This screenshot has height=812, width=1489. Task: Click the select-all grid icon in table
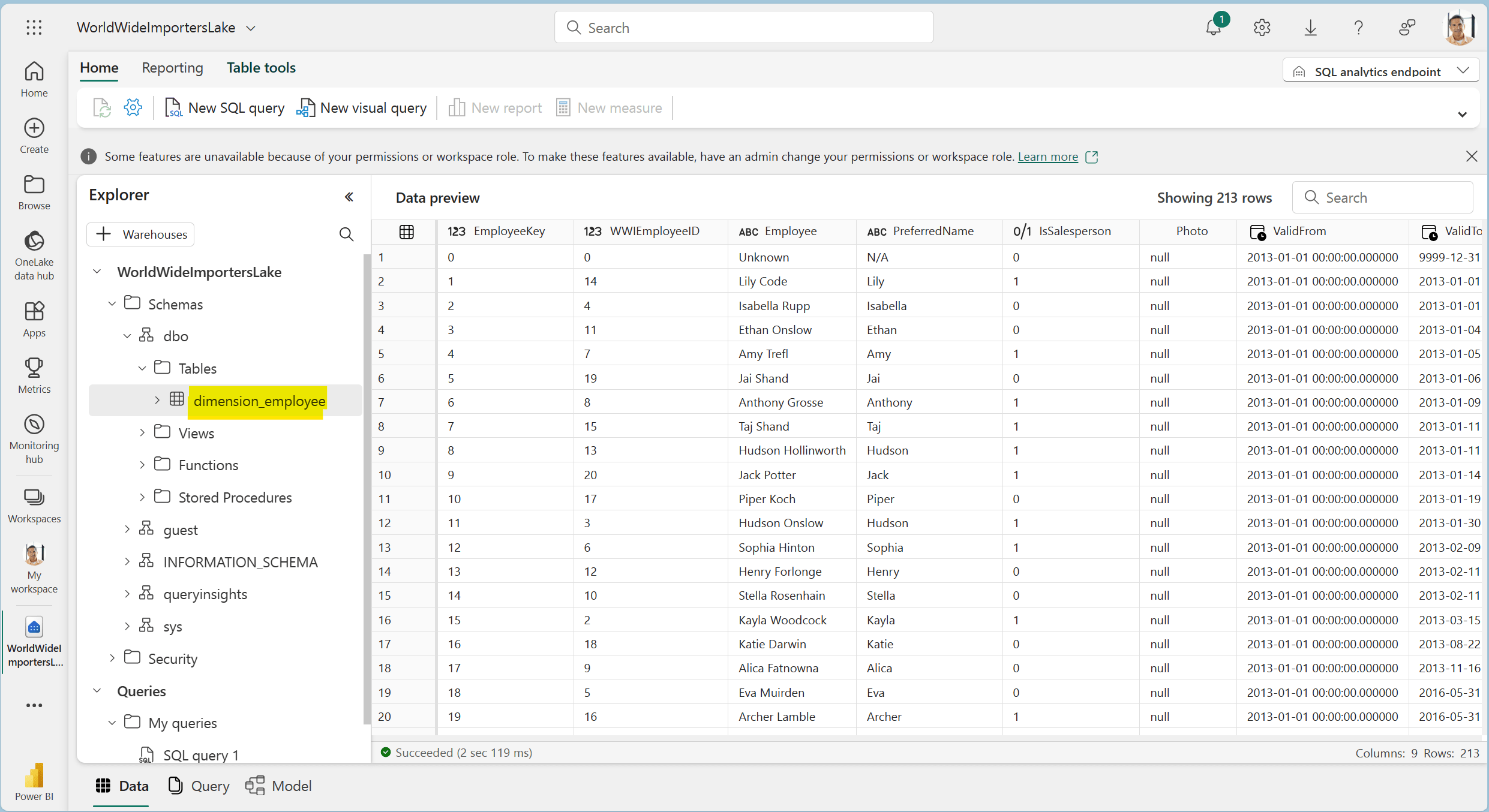point(406,231)
